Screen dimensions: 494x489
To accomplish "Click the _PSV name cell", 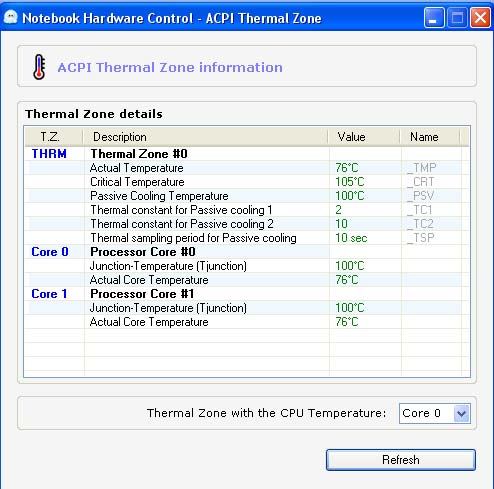I will tap(420, 196).
